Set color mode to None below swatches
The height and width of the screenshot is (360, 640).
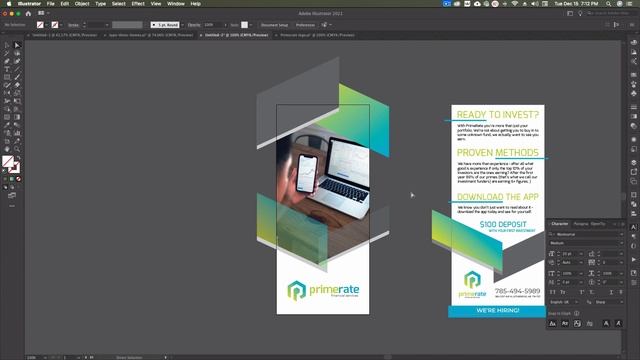click(x=18, y=179)
